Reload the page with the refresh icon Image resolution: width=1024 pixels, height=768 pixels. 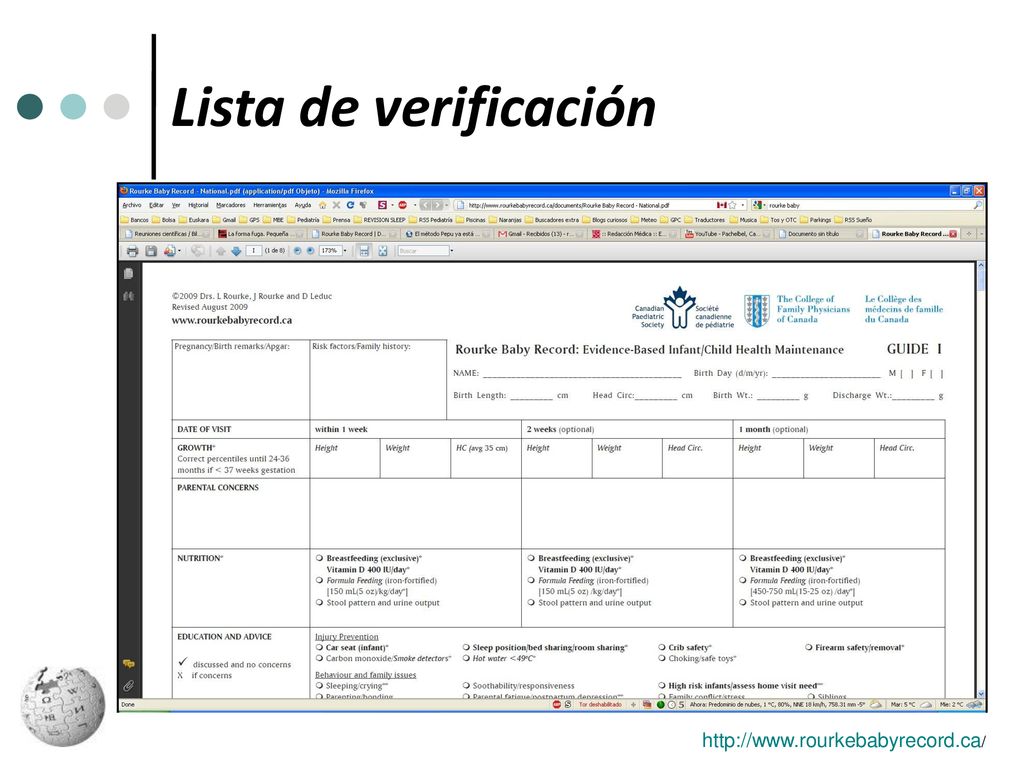tap(350, 205)
